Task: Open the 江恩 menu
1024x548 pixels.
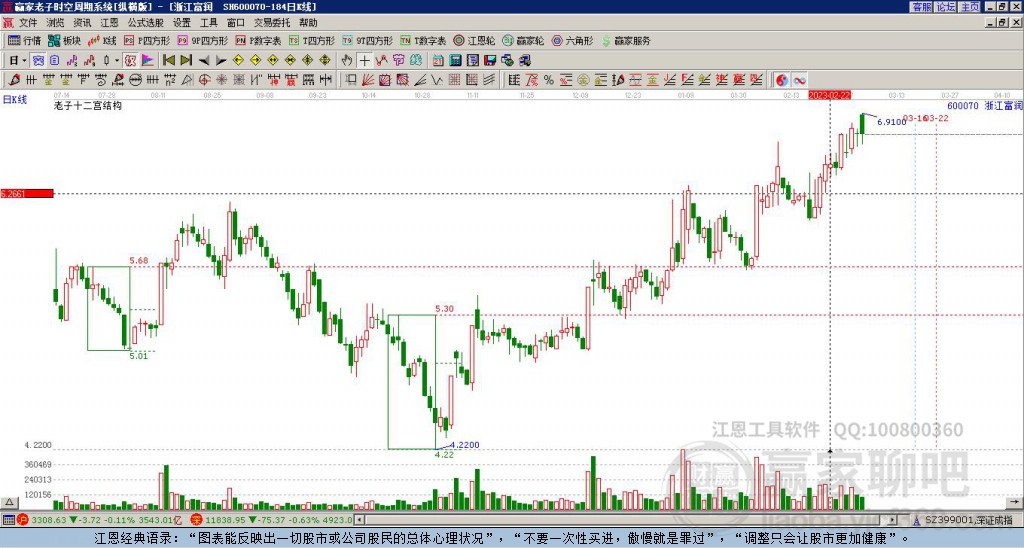Action: coord(109,23)
